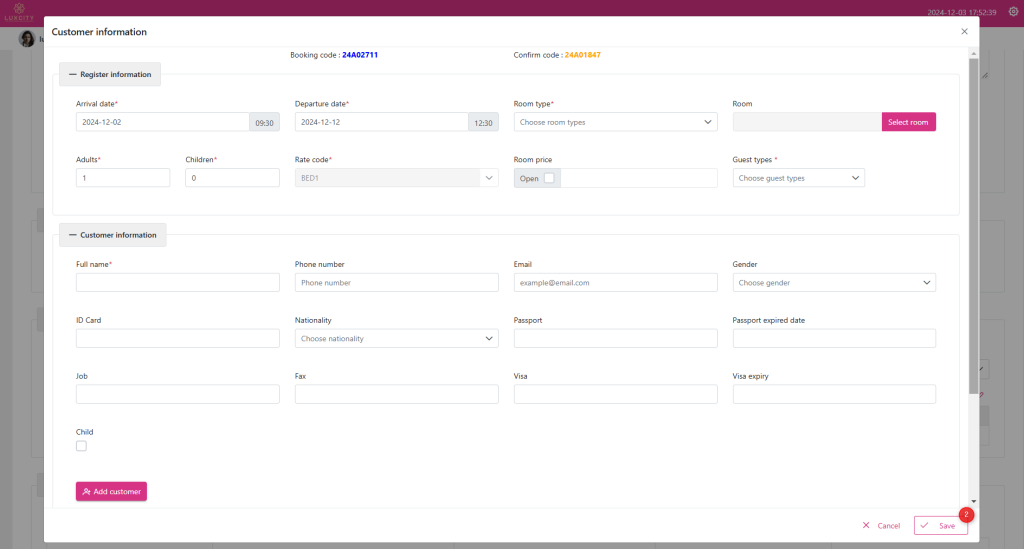1024x549 pixels.
Task: Click the settings gear icon
Action: [x=1012, y=11]
